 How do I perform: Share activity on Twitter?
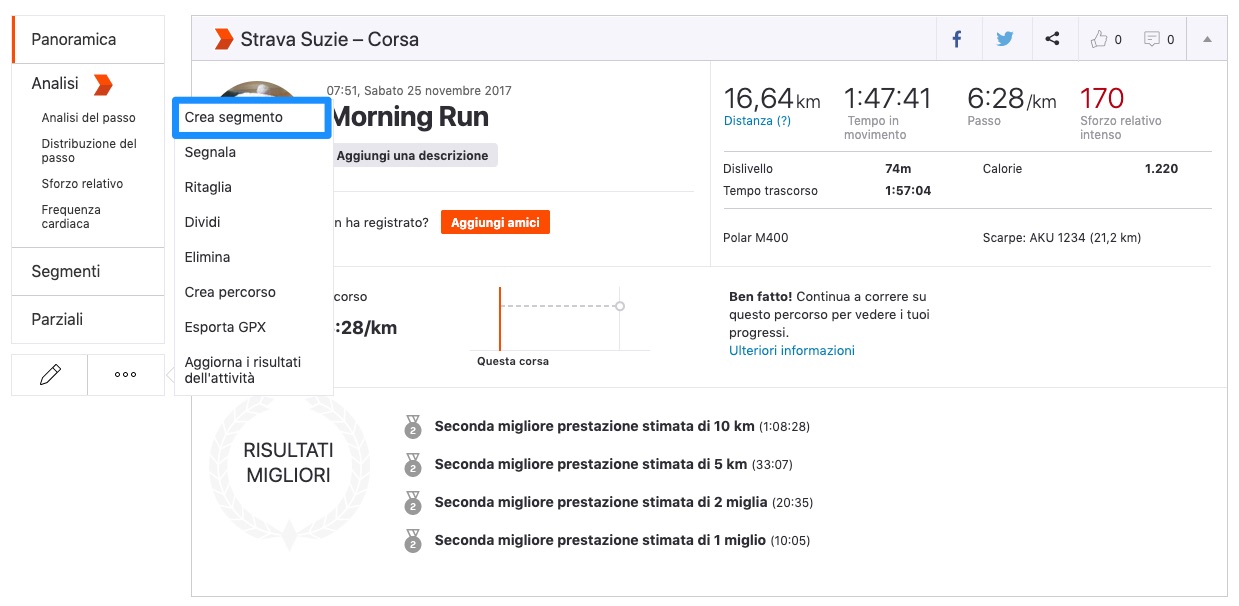(1004, 39)
